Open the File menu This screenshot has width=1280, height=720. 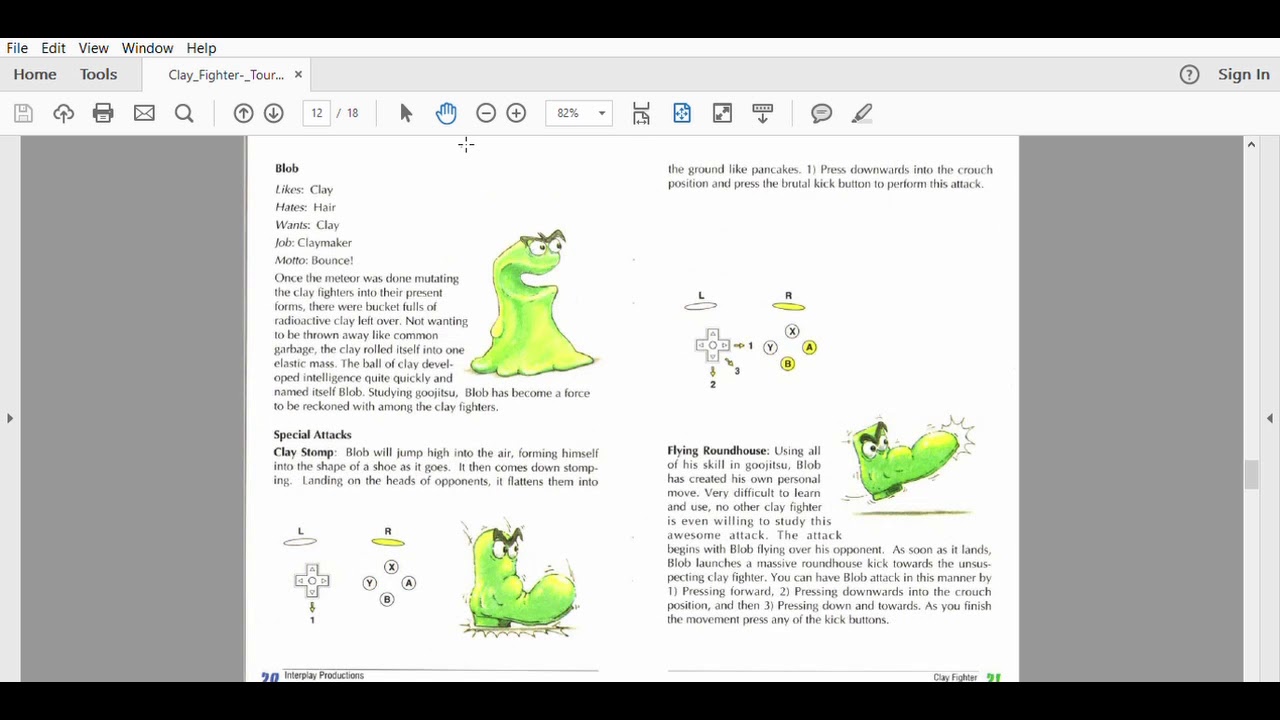click(17, 48)
